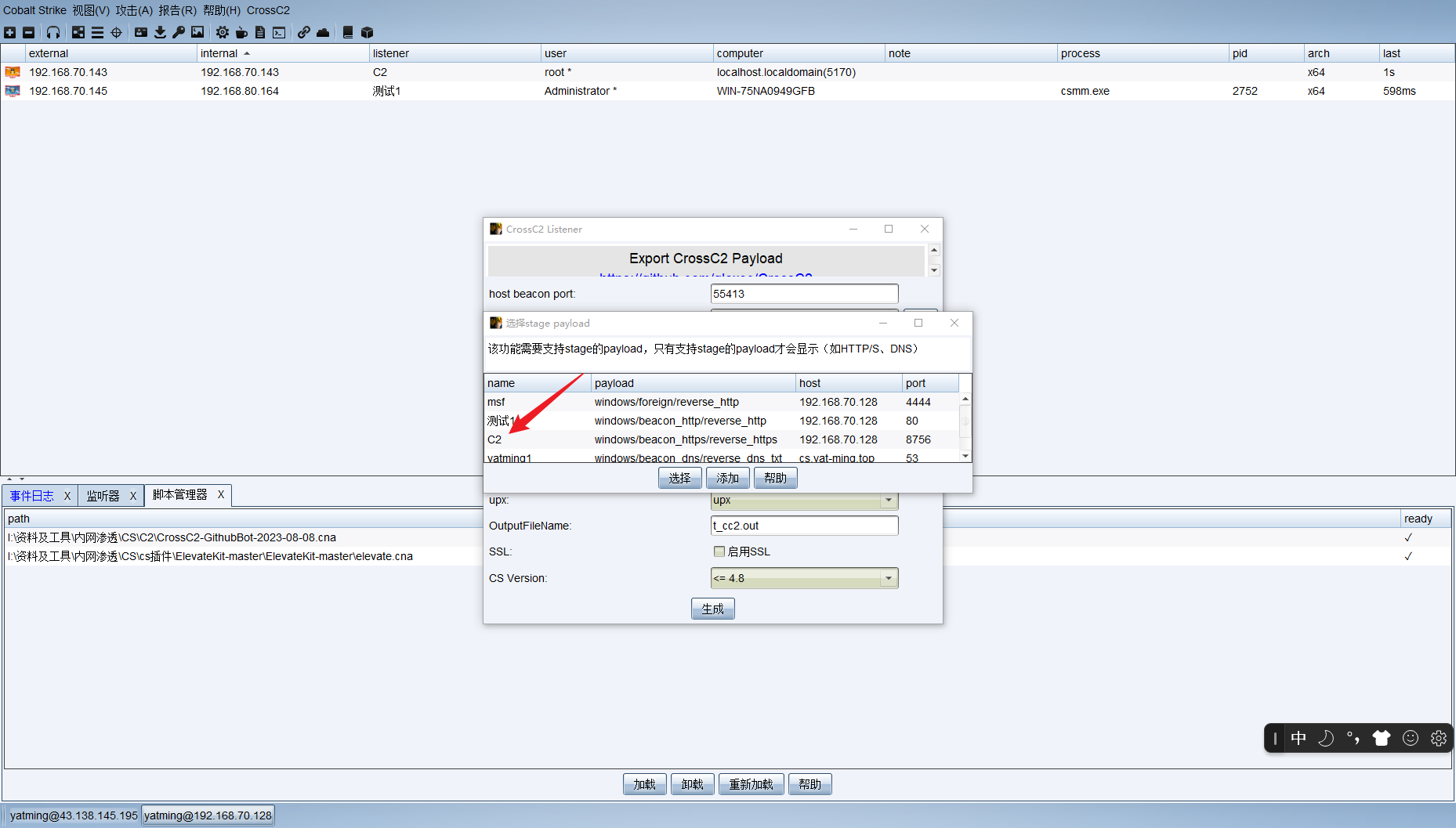
Task: Switch to session table view icon
Action: point(97,32)
